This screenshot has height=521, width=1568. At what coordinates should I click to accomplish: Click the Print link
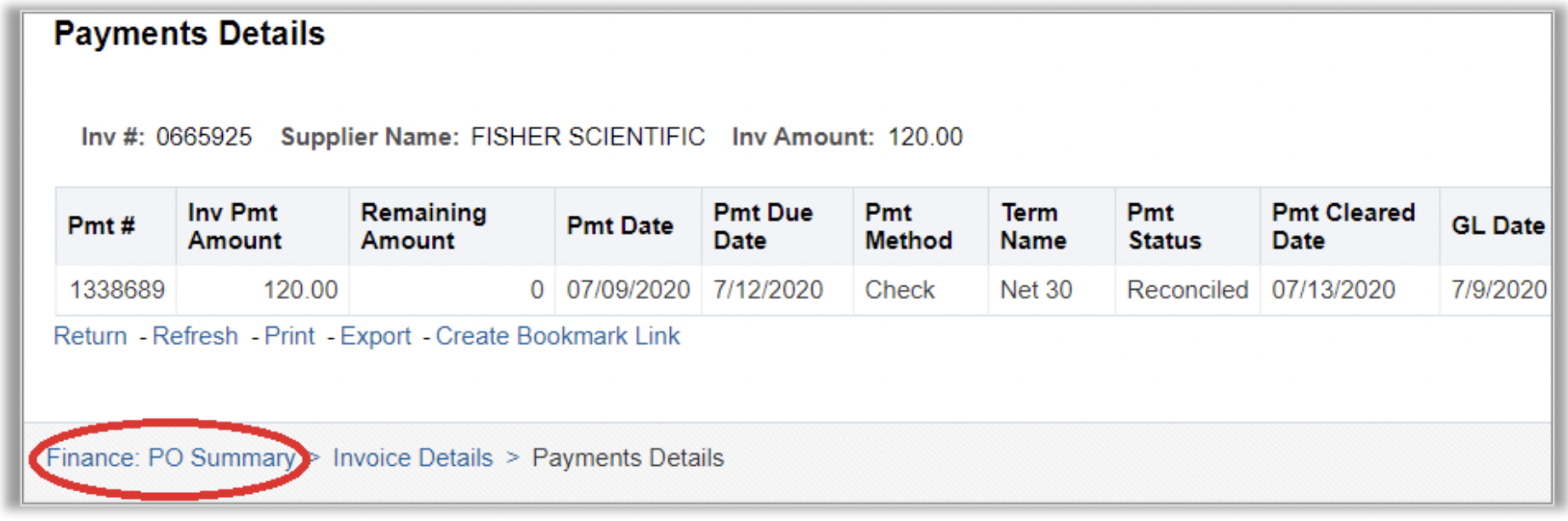(x=291, y=336)
